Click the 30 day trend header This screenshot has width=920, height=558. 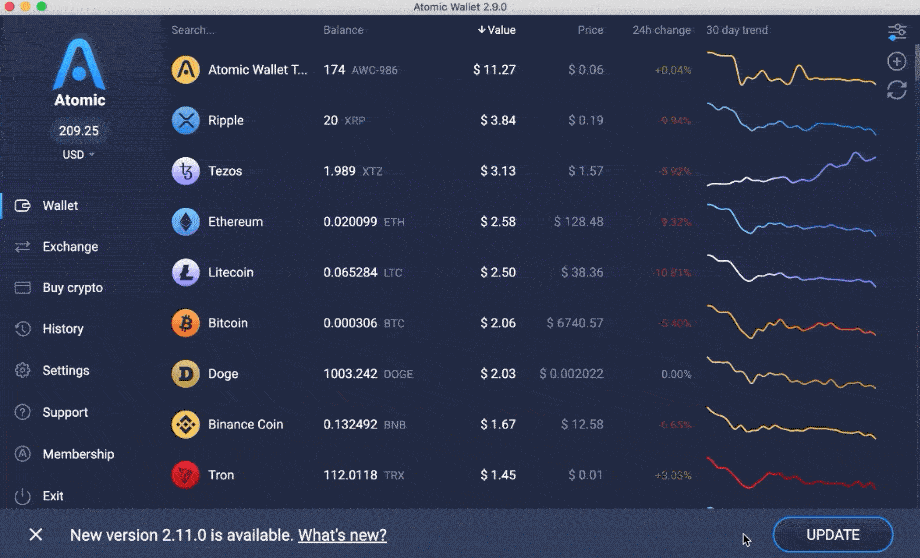736,30
